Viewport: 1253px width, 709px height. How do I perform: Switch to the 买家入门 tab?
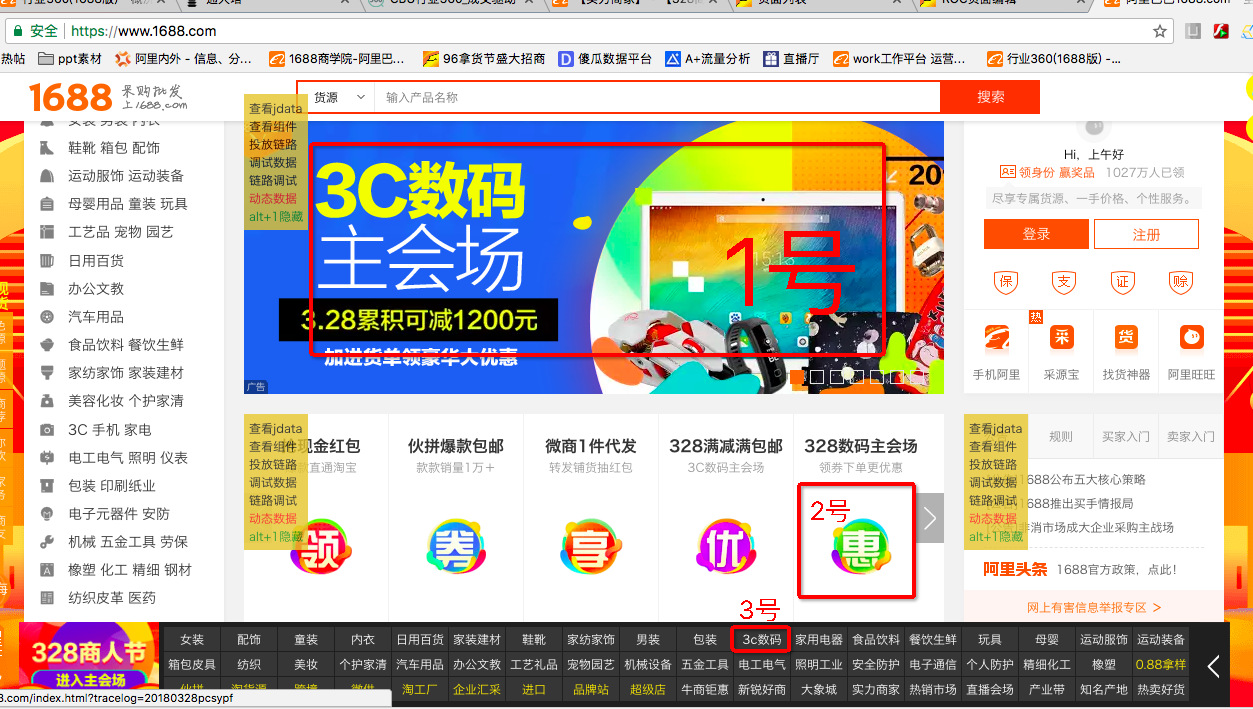tap(1125, 436)
